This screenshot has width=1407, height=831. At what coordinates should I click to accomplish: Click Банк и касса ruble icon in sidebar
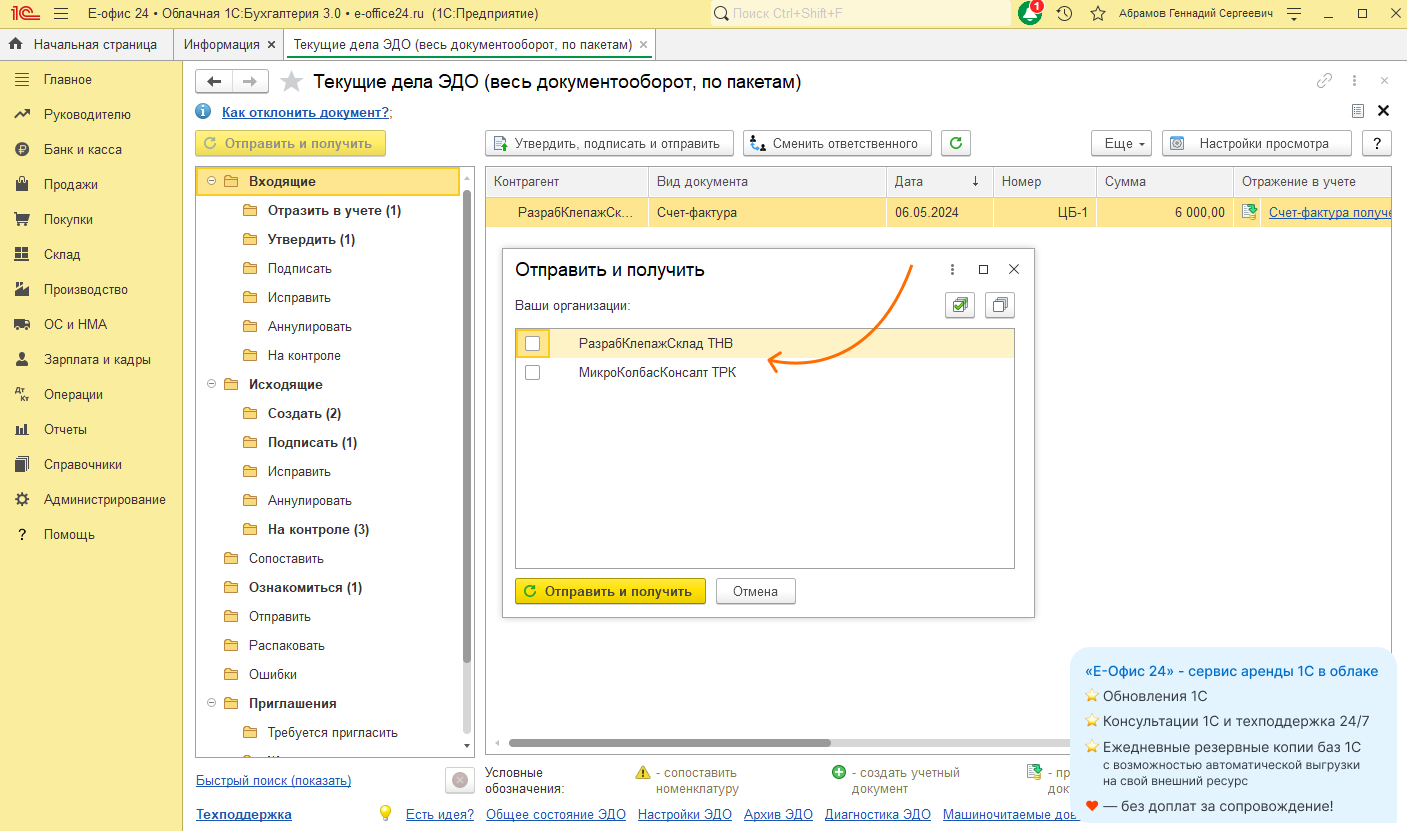click(x=21, y=149)
